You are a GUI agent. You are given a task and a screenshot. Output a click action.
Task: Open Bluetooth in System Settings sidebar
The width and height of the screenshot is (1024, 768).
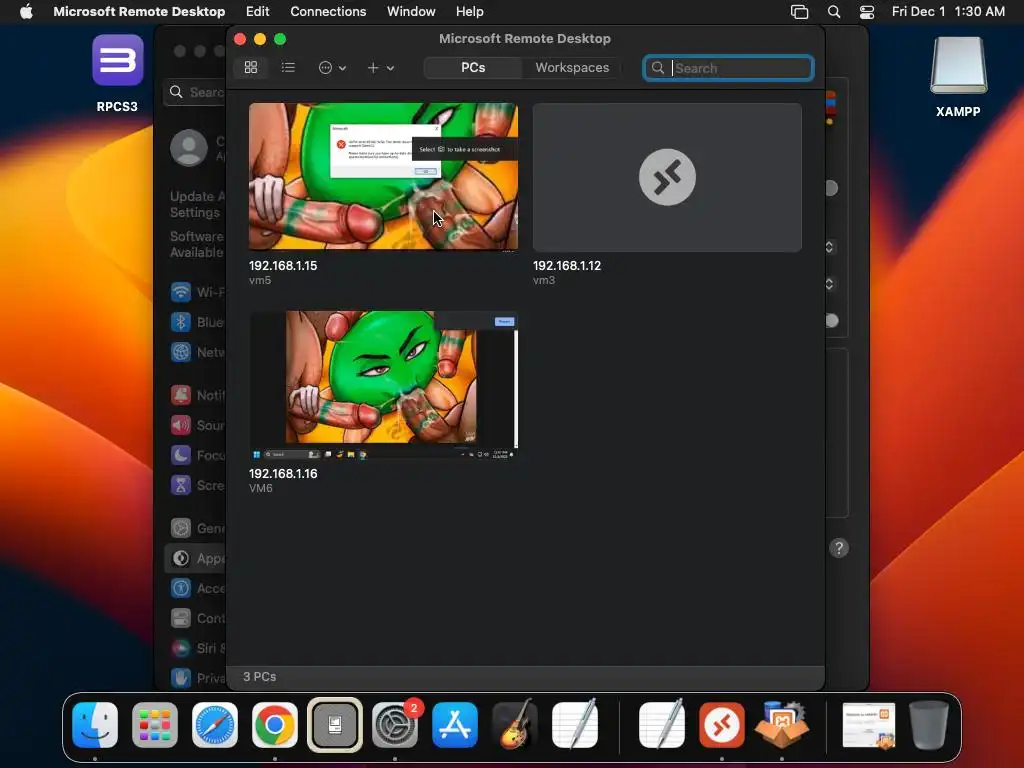coord(197,322)
